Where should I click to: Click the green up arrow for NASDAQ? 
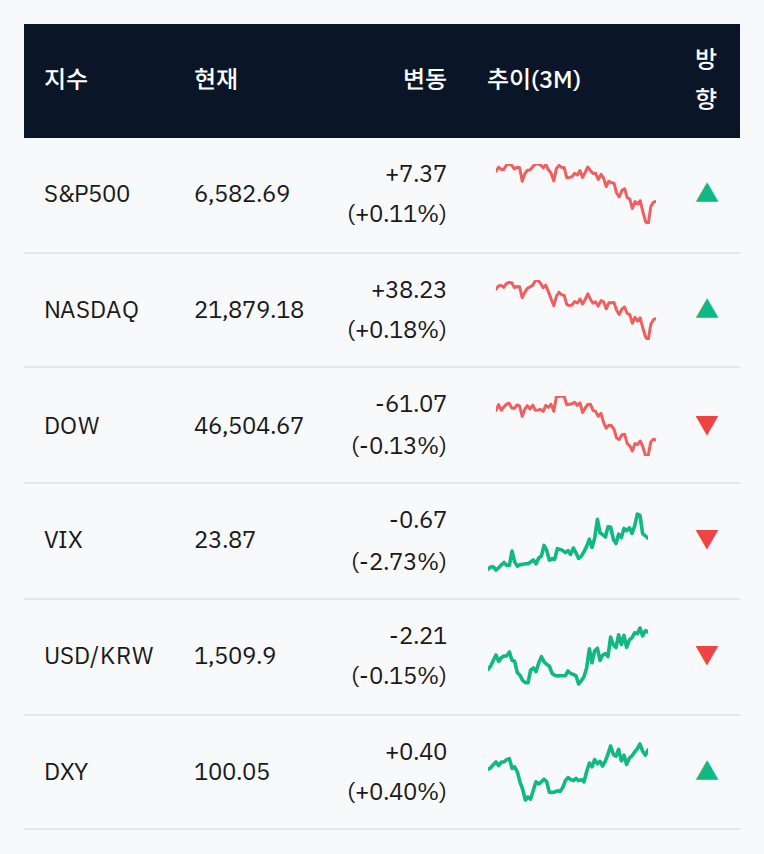point(707,309)
